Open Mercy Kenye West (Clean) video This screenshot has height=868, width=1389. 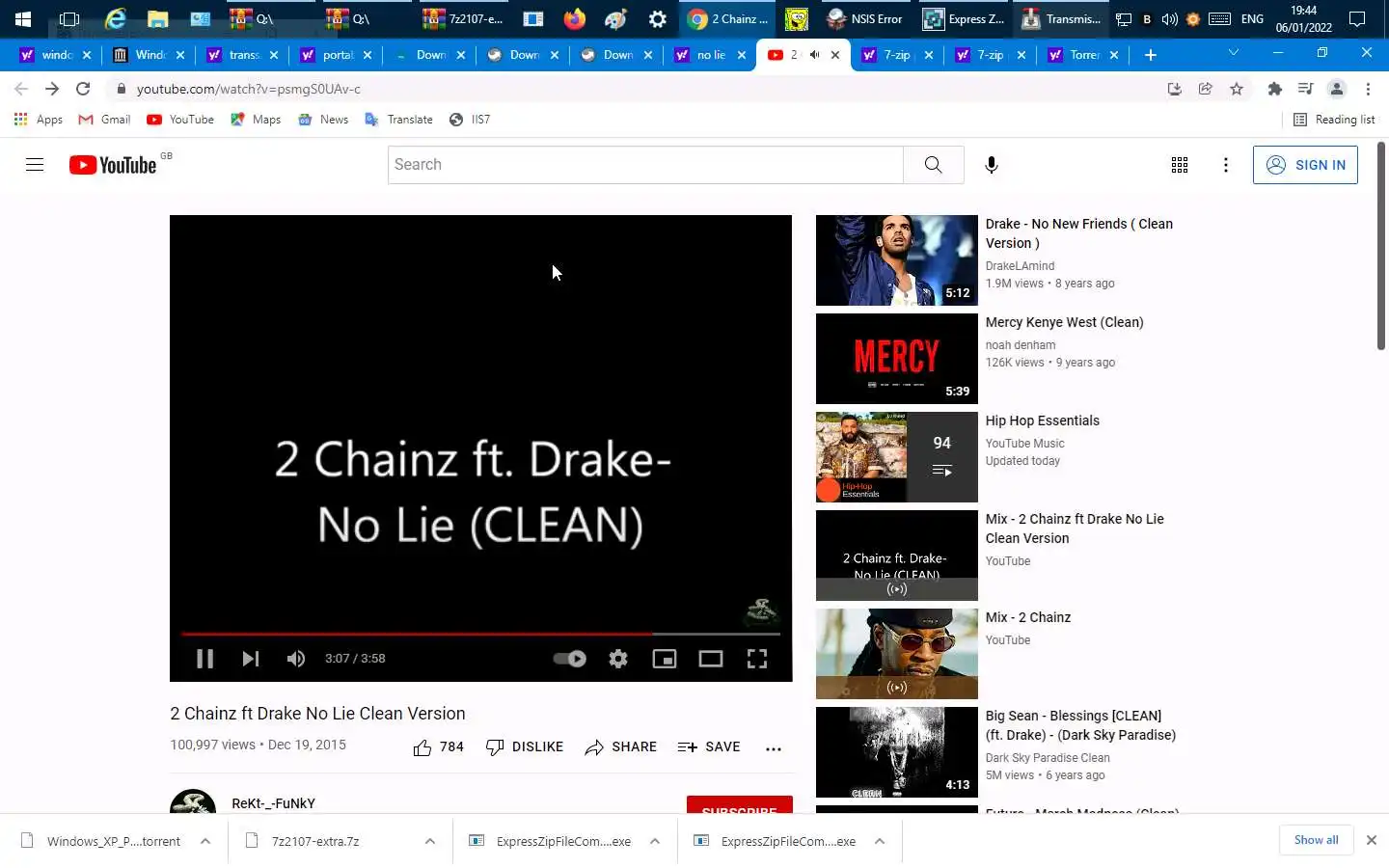(1064, 322)
